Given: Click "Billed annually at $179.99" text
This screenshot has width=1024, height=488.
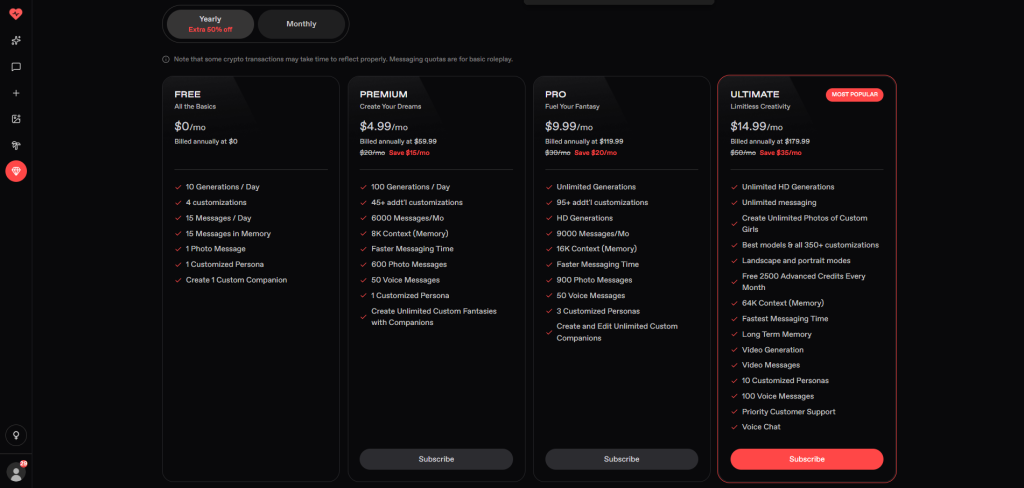Looking at the screenshot, I should [770, 141].
